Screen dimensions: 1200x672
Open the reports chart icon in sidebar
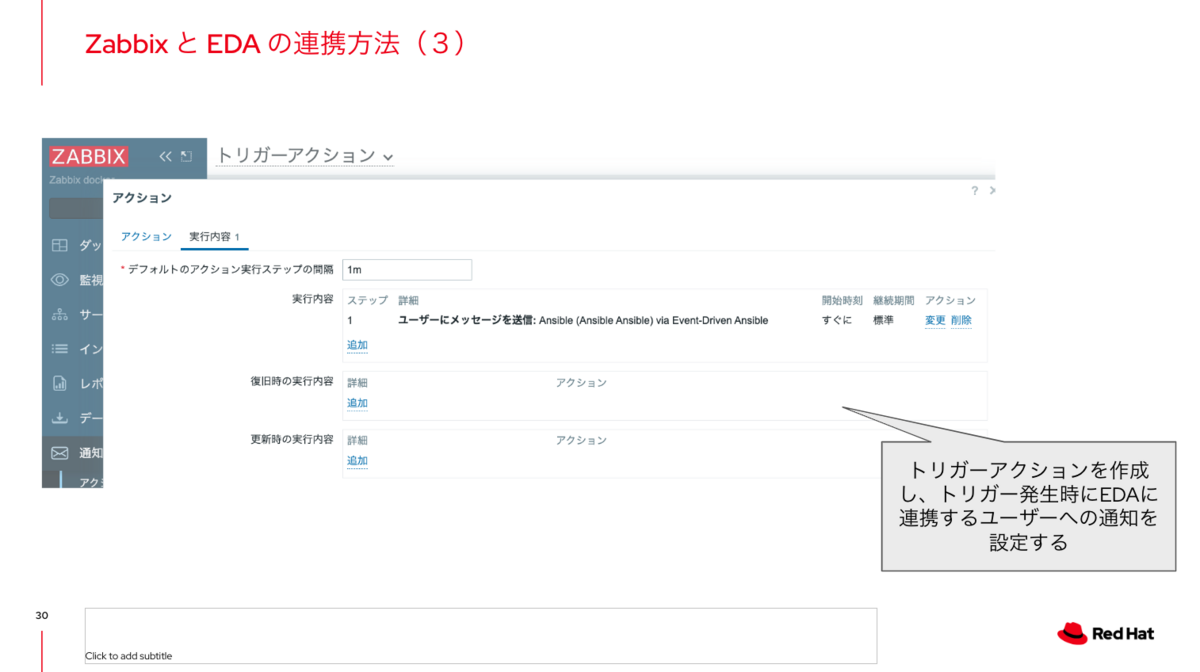tap(60, 383)
